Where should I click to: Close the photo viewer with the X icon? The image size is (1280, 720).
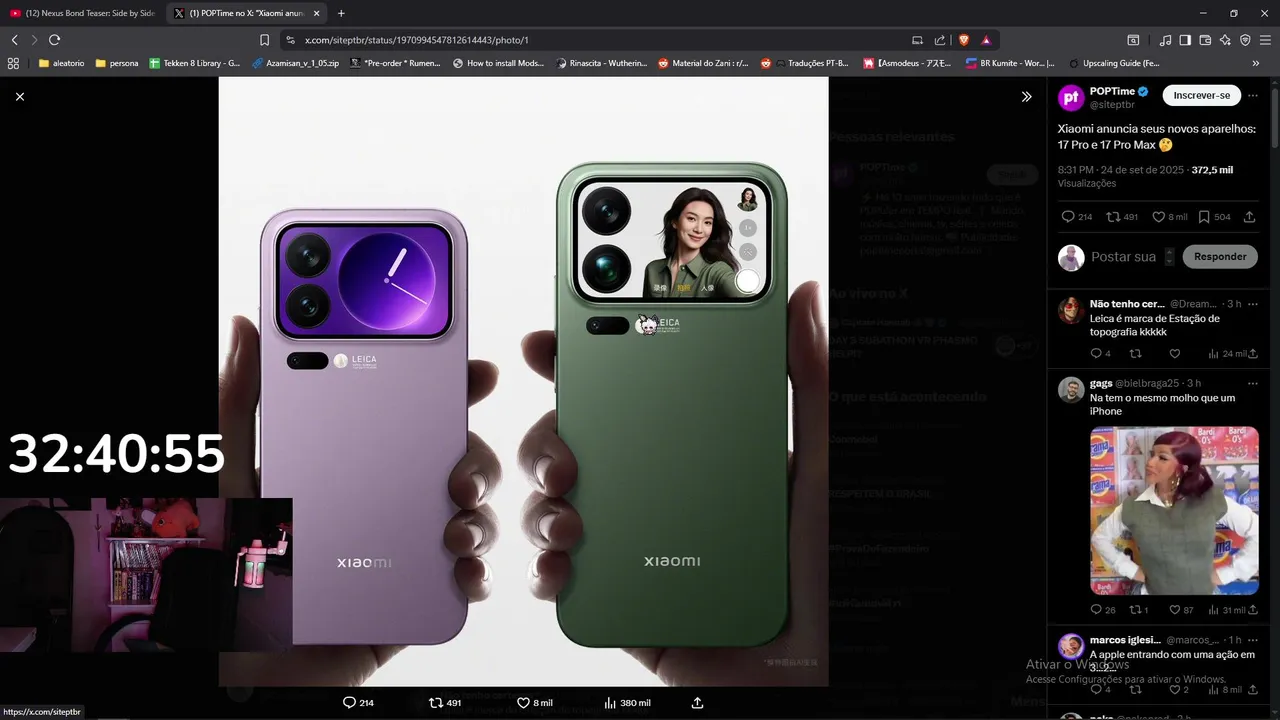point(20,97)
